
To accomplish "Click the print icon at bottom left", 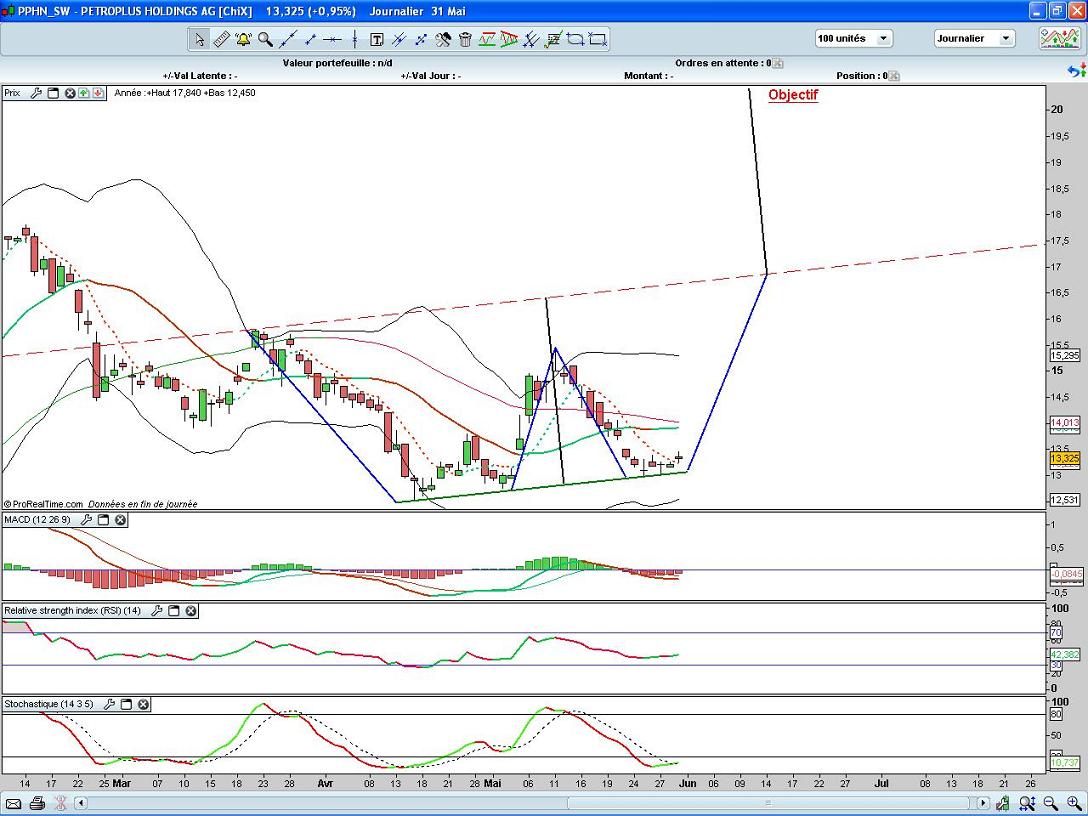I will [37, 803].
